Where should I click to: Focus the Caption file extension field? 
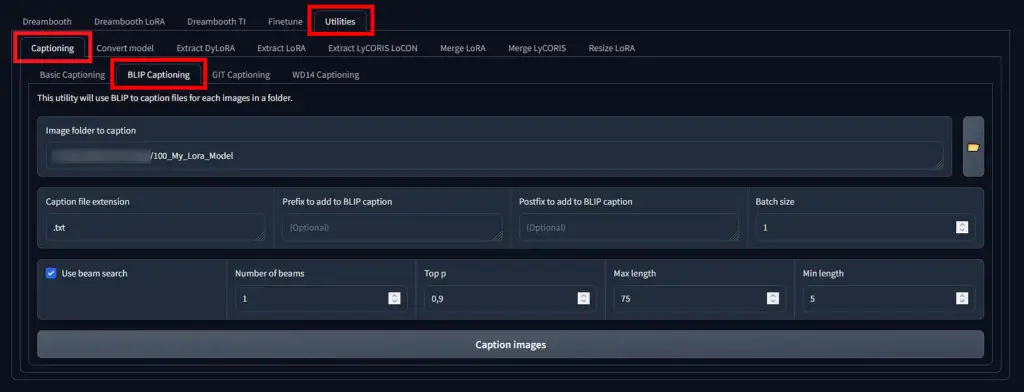click(x=155, y=227)
